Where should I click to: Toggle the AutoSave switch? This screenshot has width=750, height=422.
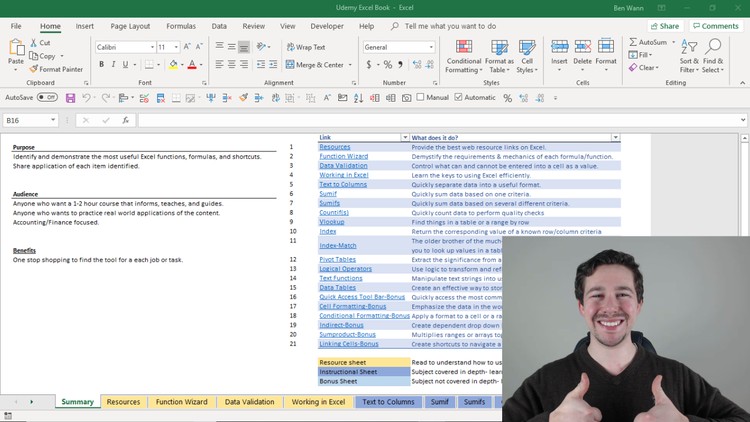click(47, 98)
